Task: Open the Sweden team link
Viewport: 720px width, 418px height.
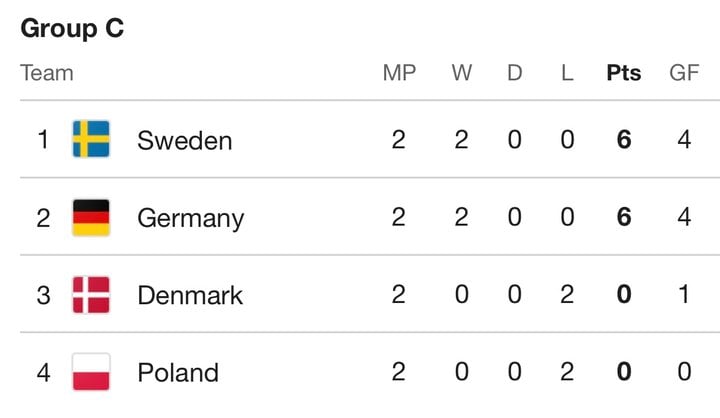Action: pos(185,140)
